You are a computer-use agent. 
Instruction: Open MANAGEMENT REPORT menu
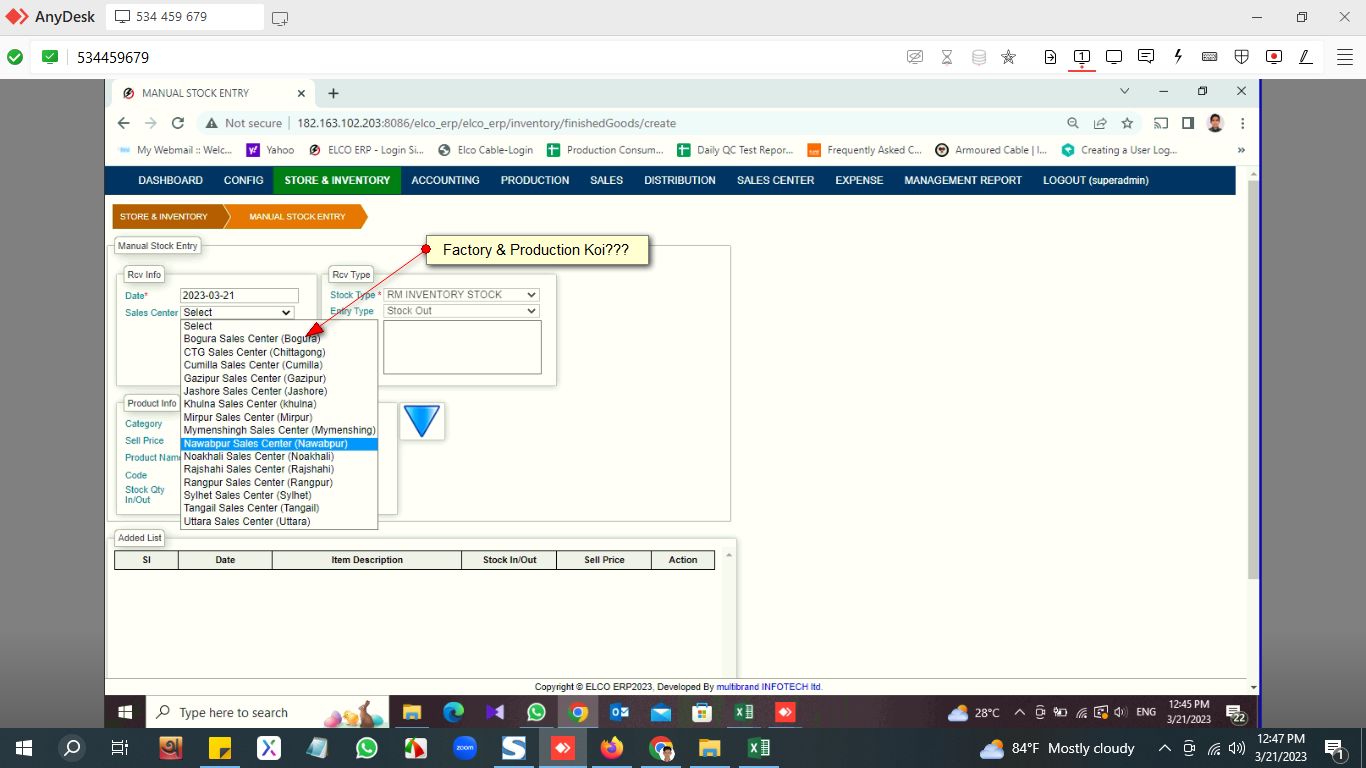(963, 180)
